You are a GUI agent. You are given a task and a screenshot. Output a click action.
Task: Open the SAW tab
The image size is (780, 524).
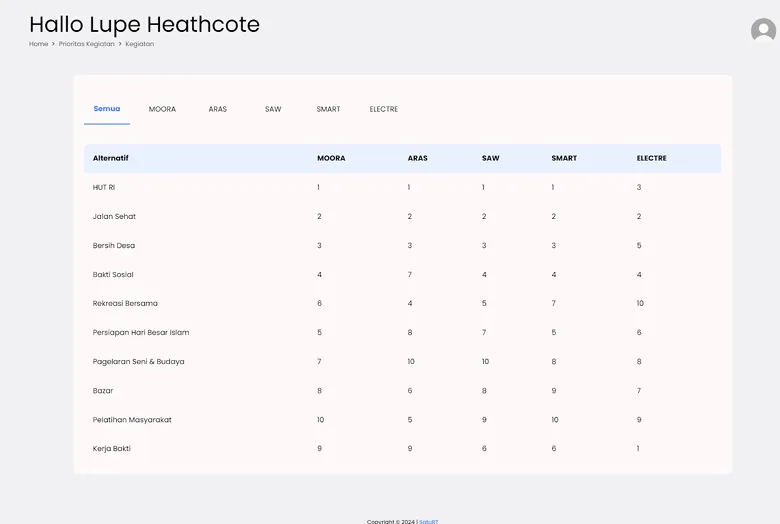(273, 109)
